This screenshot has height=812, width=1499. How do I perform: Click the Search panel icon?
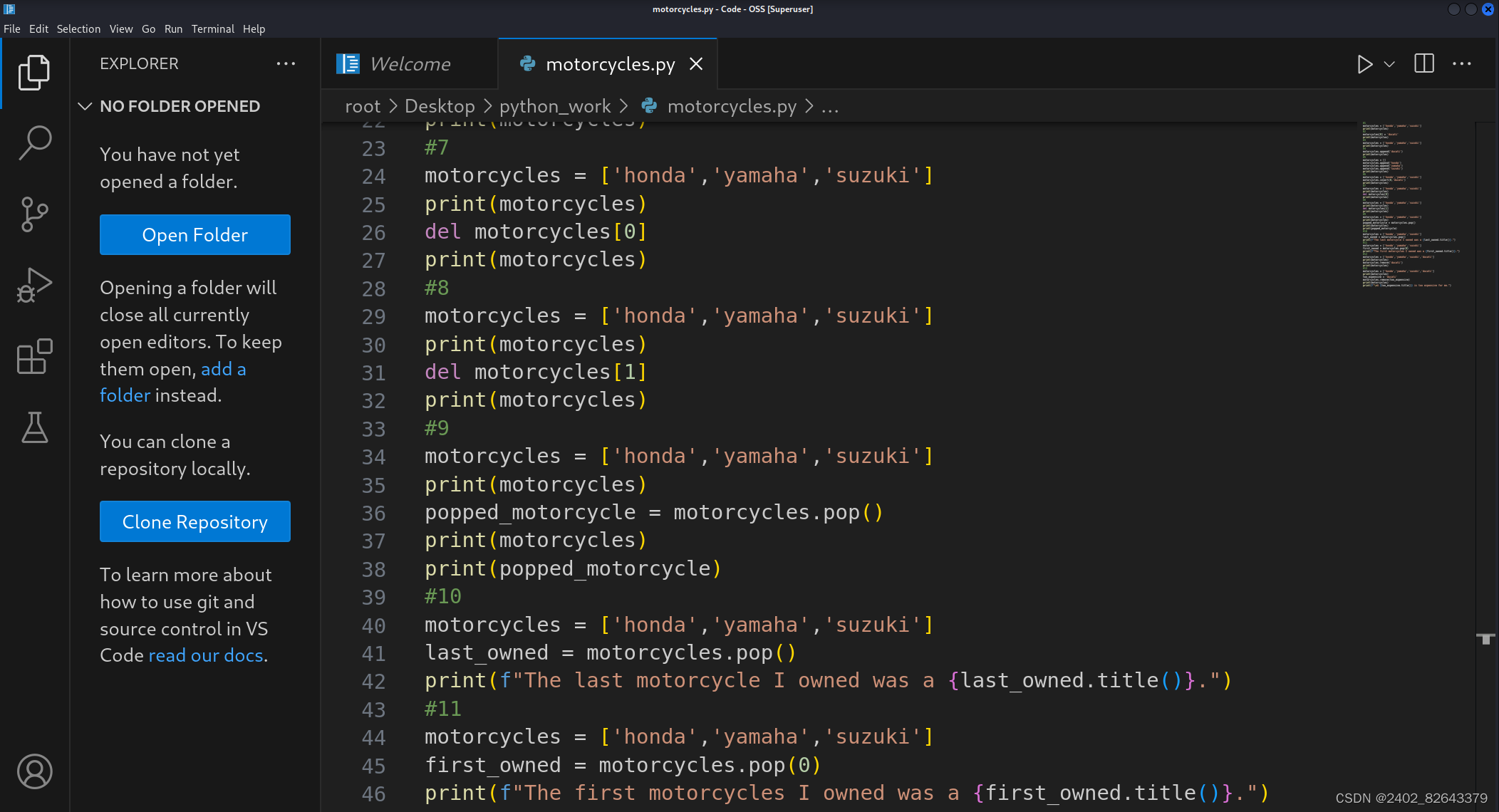pos(35,140)
